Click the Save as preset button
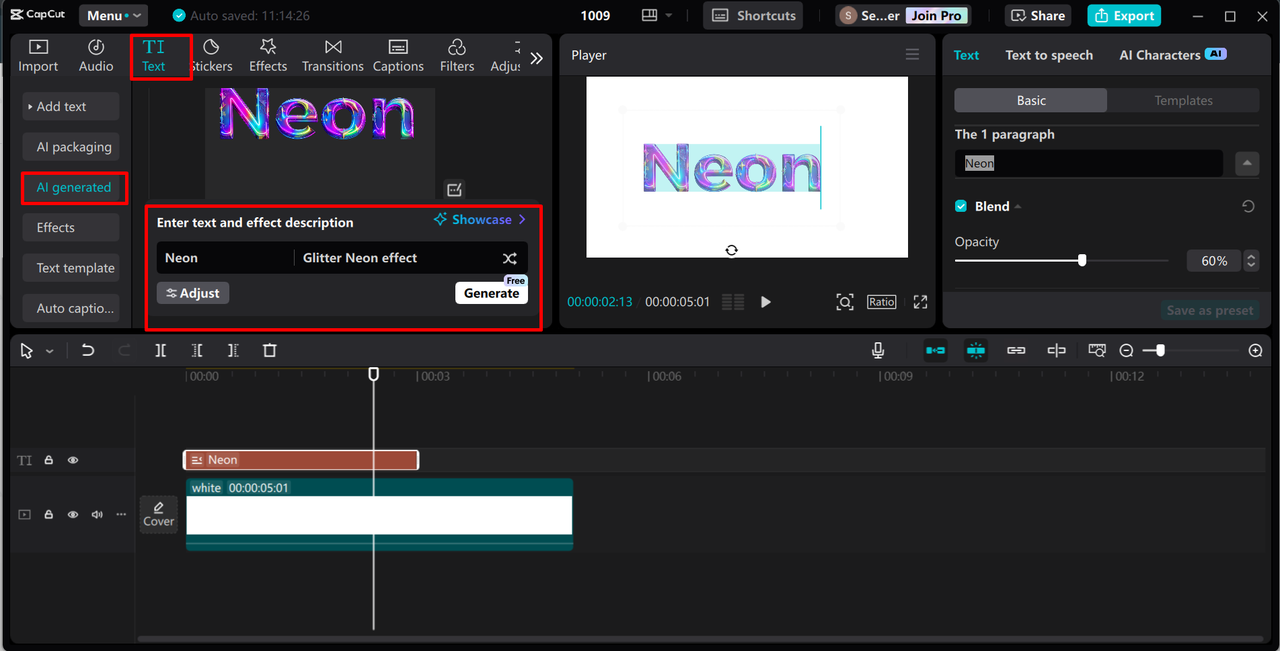 1210,310
